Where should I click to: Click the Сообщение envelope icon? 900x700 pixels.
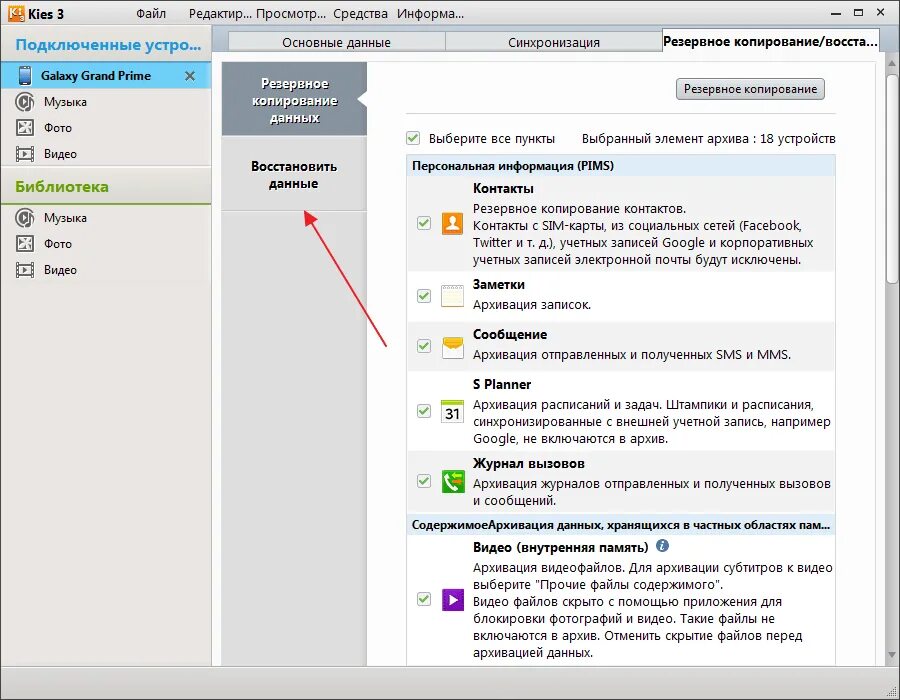pyautogui.click(x=452, y=346)
